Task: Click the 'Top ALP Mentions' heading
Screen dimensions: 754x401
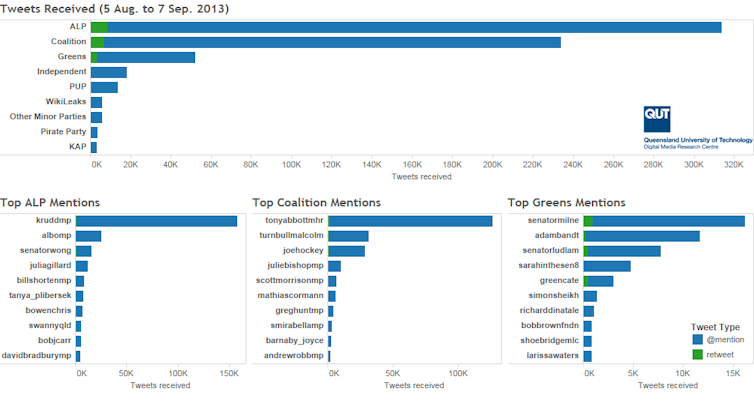Action: tap(50, 202)
